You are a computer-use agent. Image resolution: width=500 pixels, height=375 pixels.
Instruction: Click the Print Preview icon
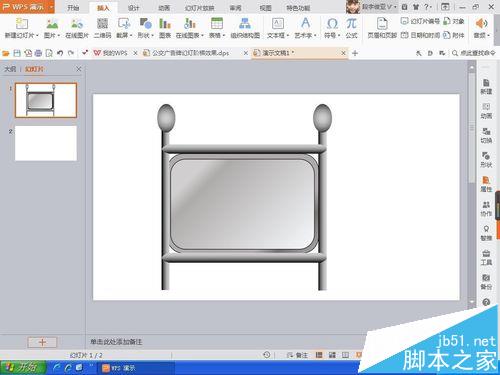pos(49,53)
